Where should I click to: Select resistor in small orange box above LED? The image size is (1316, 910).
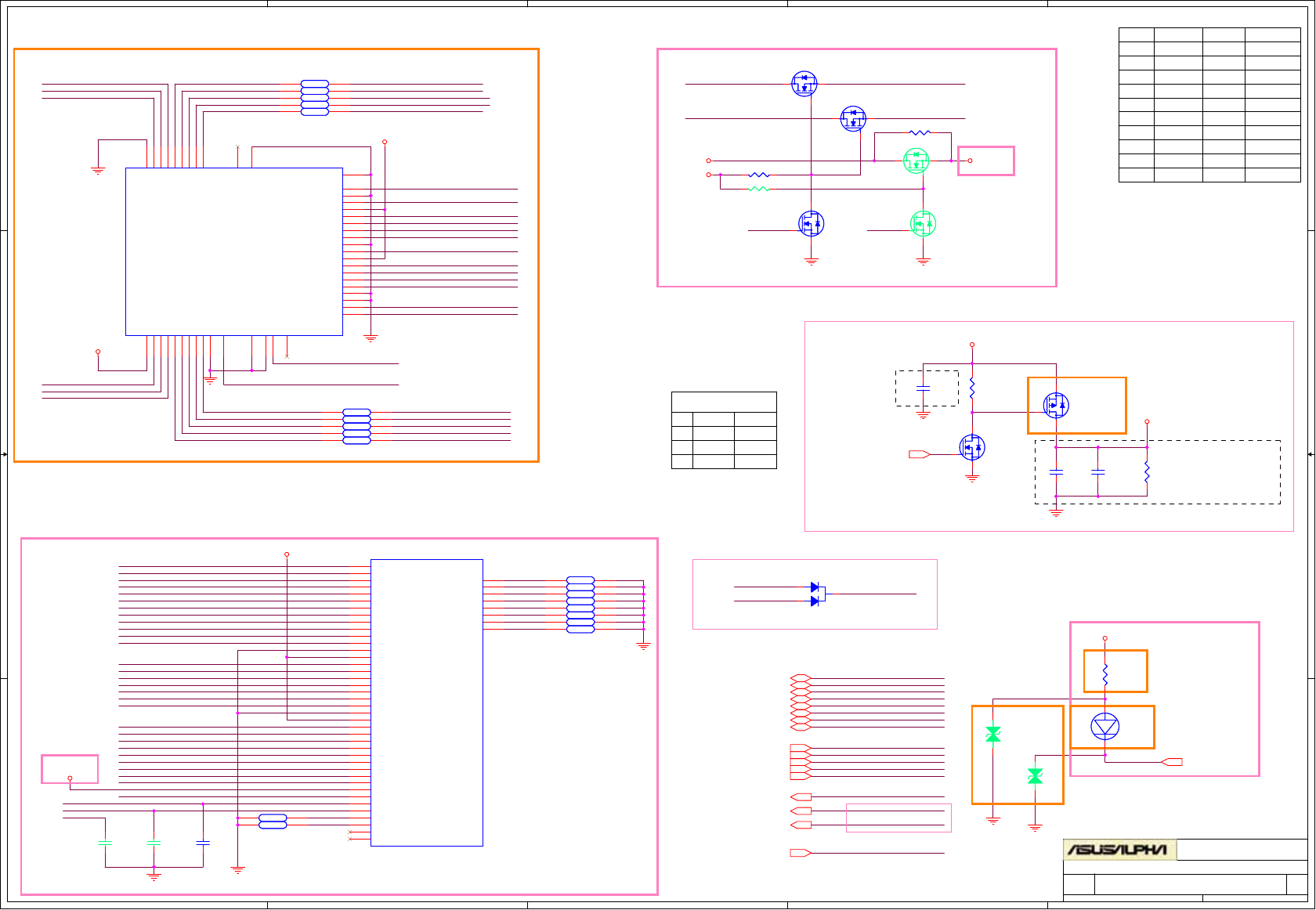tap(1105, 674)
